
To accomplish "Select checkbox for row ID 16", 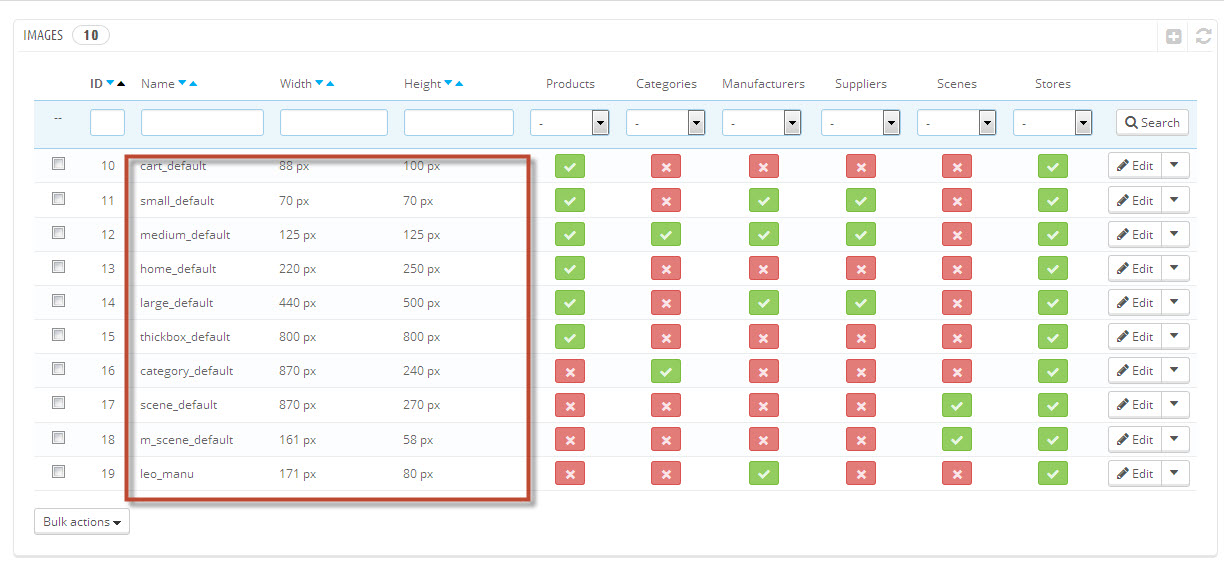I will 59,368.
